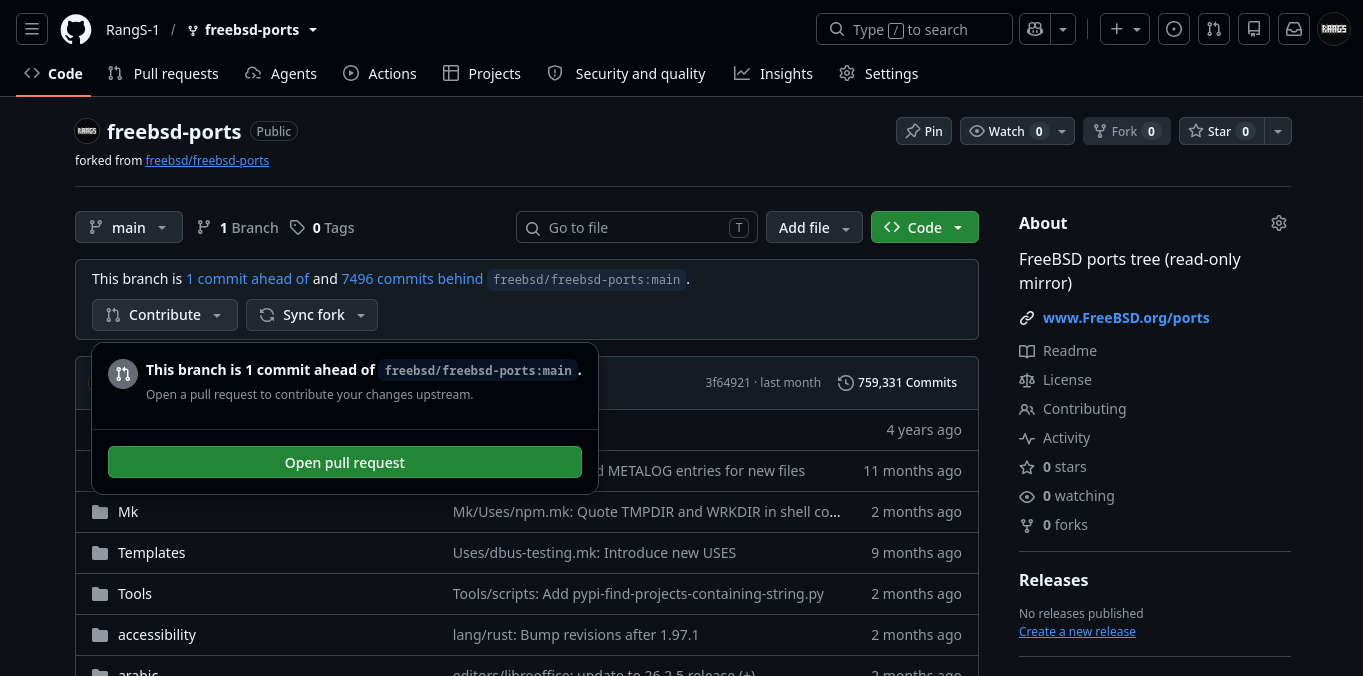This screenshot has width=1363, height=676.
Task: Pin the repository with Pin button
Action: click(924, 131)
